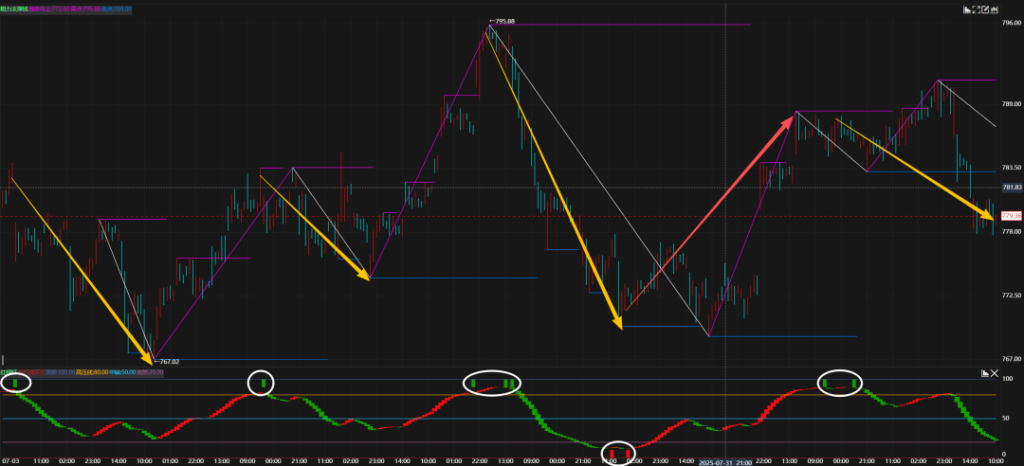Viewport: 1024px width, 466px height.
Task: Open the indicator chart icon in top toolbar
Action: (968, 9)
